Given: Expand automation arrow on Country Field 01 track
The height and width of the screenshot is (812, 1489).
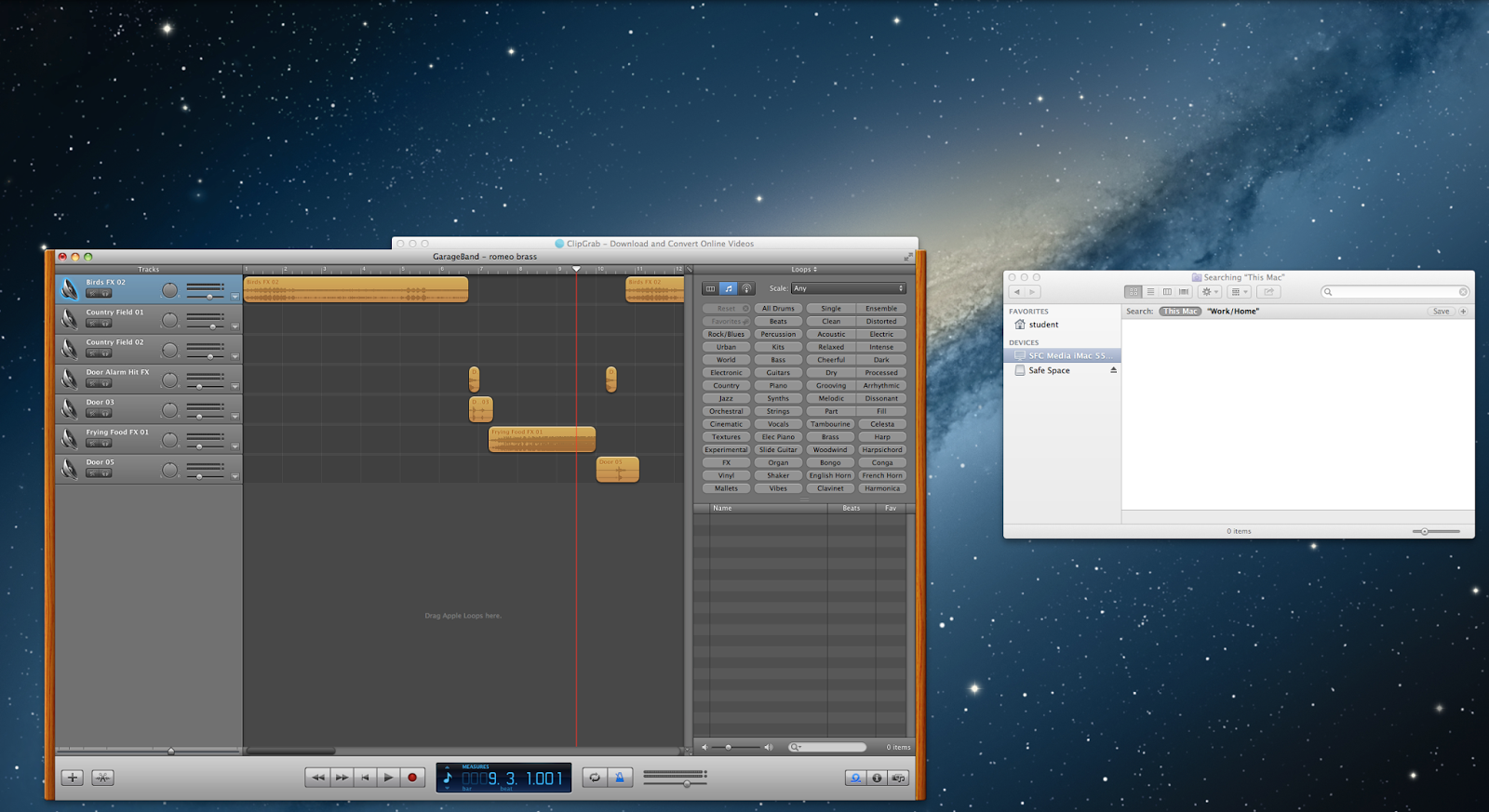Looking at the screenshot, I should (235, 326).
